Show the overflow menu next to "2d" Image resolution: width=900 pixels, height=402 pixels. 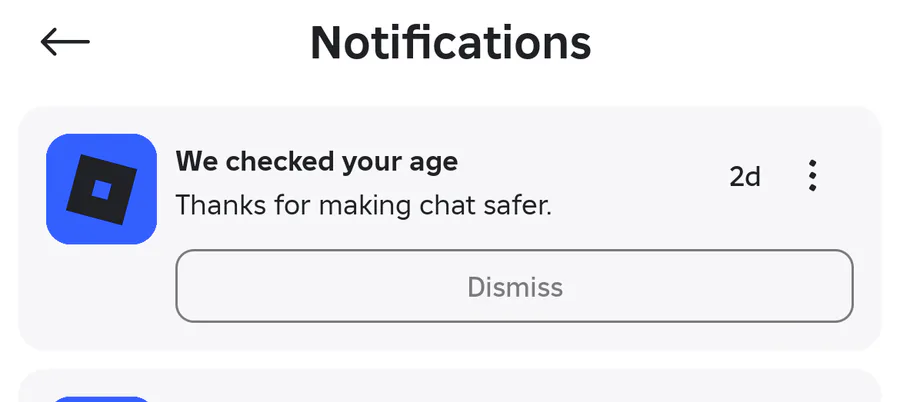point(812,176)
